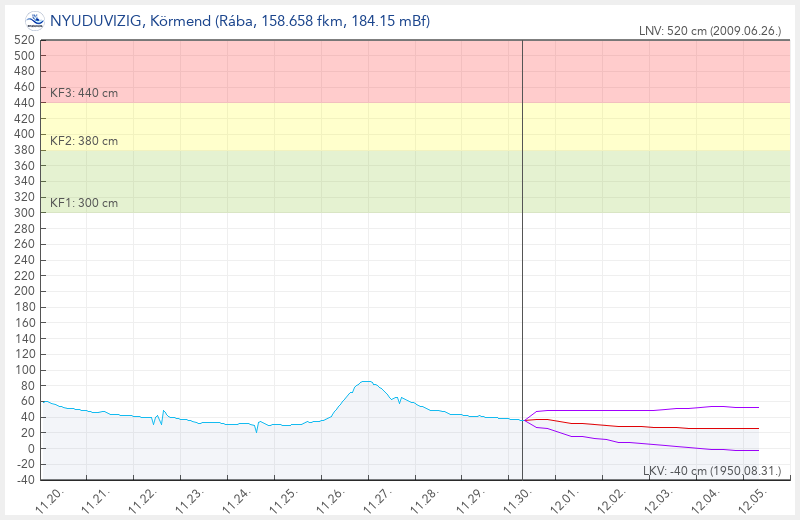800x520 pixels.
Task: Click the peak of the blue water level curve
Action: (x=367, y=381)
